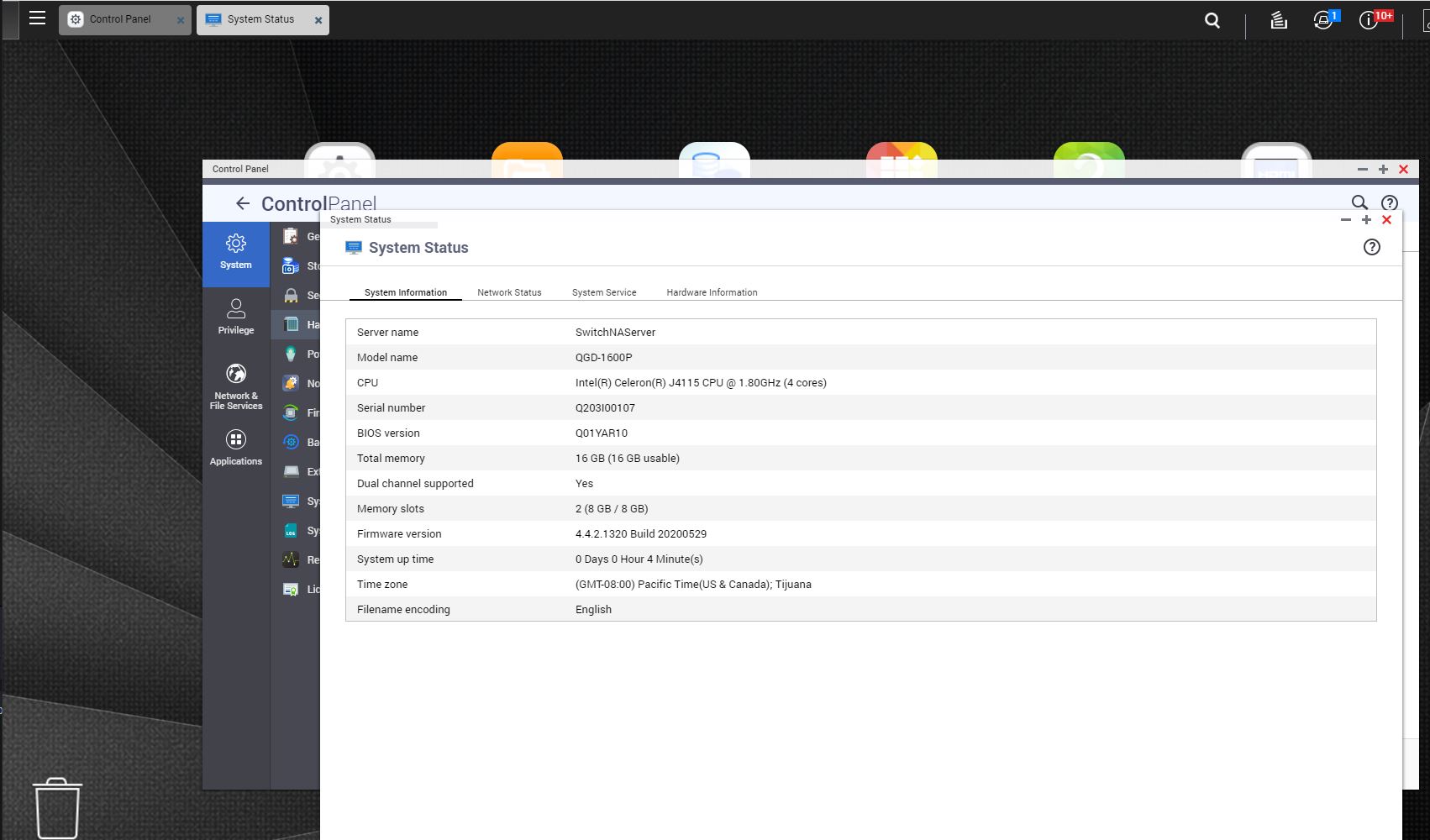Open help icon in System Status window
Viewport: 1430px width, 840px height.
pyautogui.click(x=1372, y=247)
